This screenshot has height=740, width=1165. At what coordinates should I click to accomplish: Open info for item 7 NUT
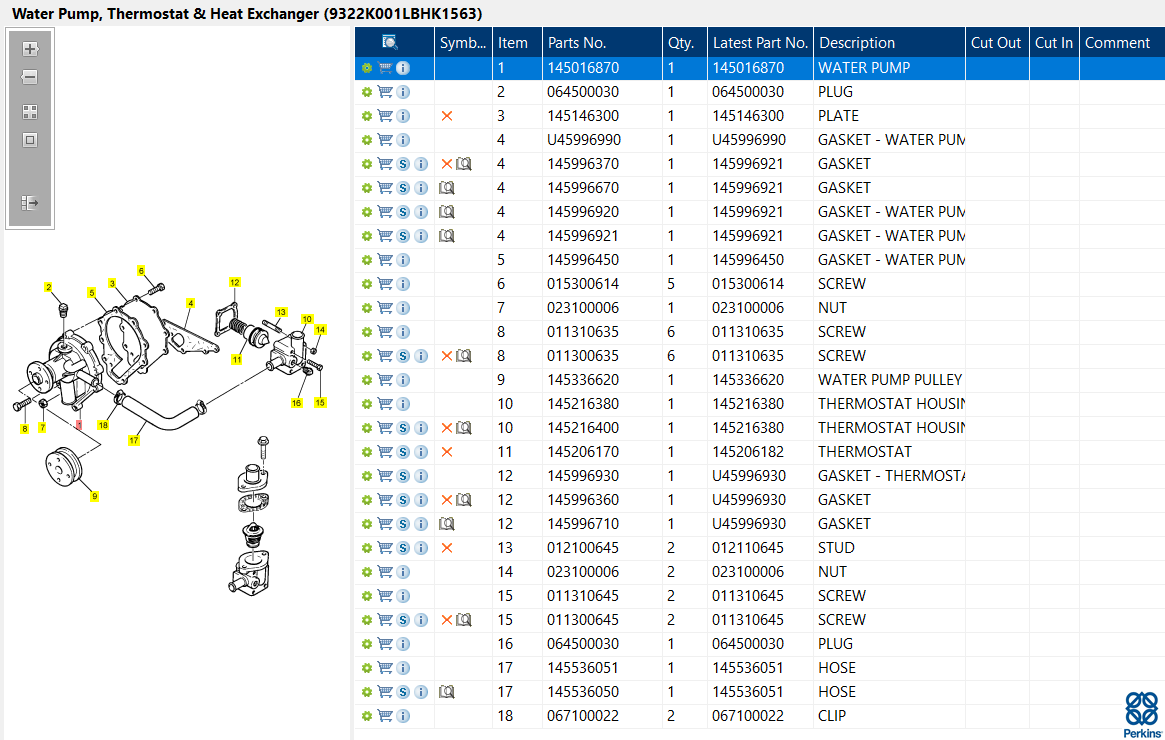403,308
